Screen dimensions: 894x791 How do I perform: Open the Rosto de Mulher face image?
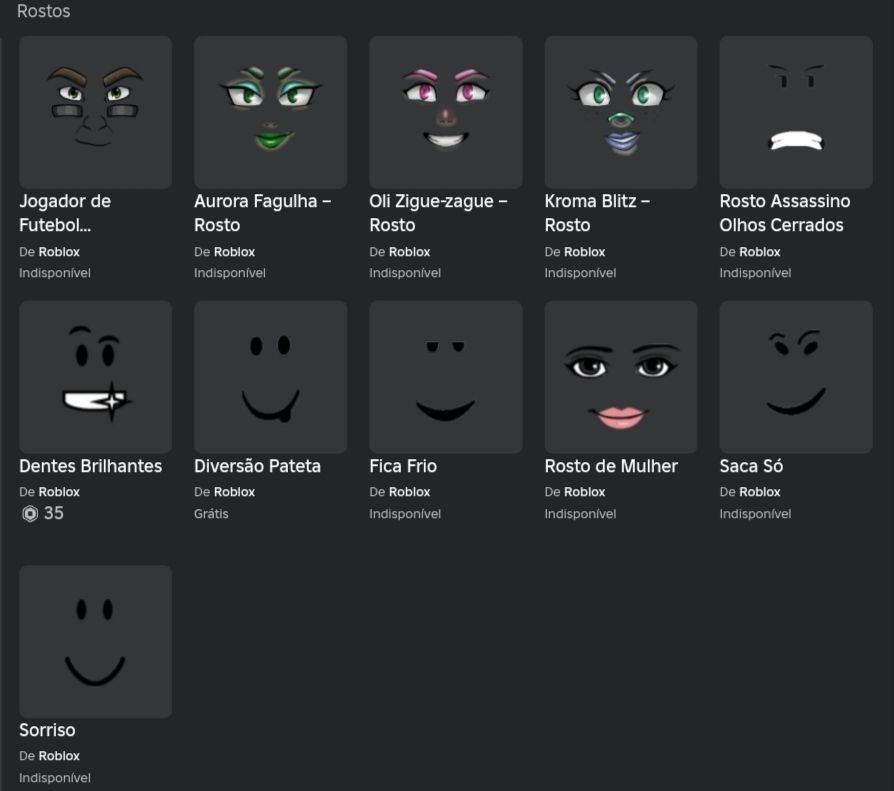point(621,377)
